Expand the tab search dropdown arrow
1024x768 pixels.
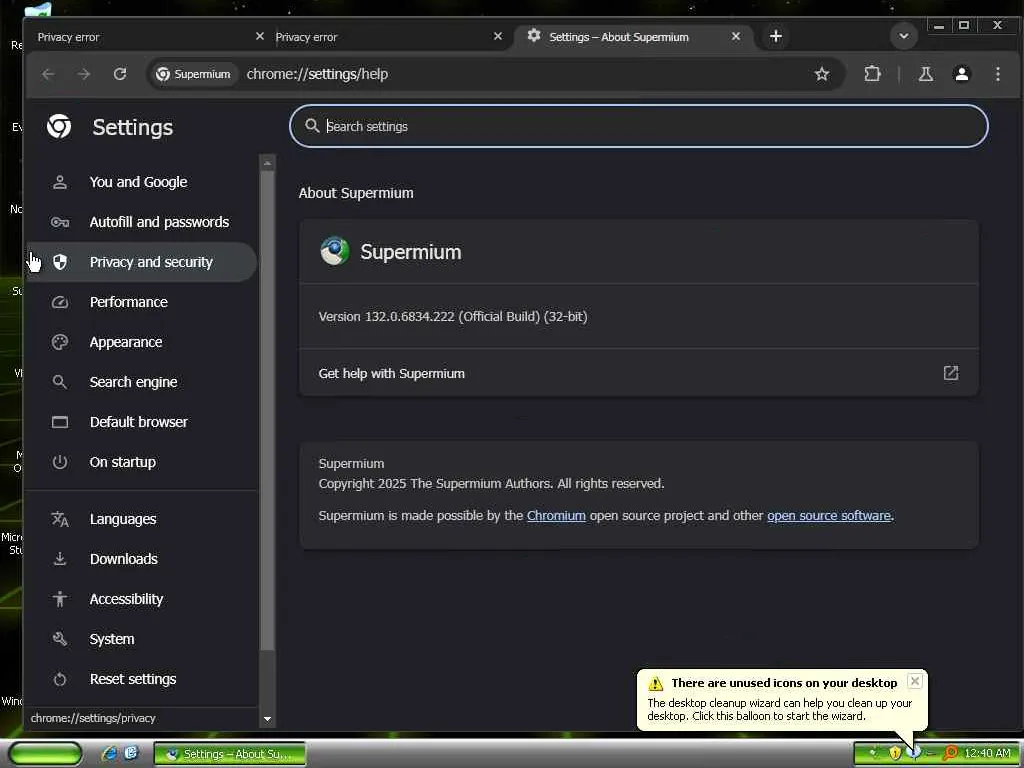[904, 36]
